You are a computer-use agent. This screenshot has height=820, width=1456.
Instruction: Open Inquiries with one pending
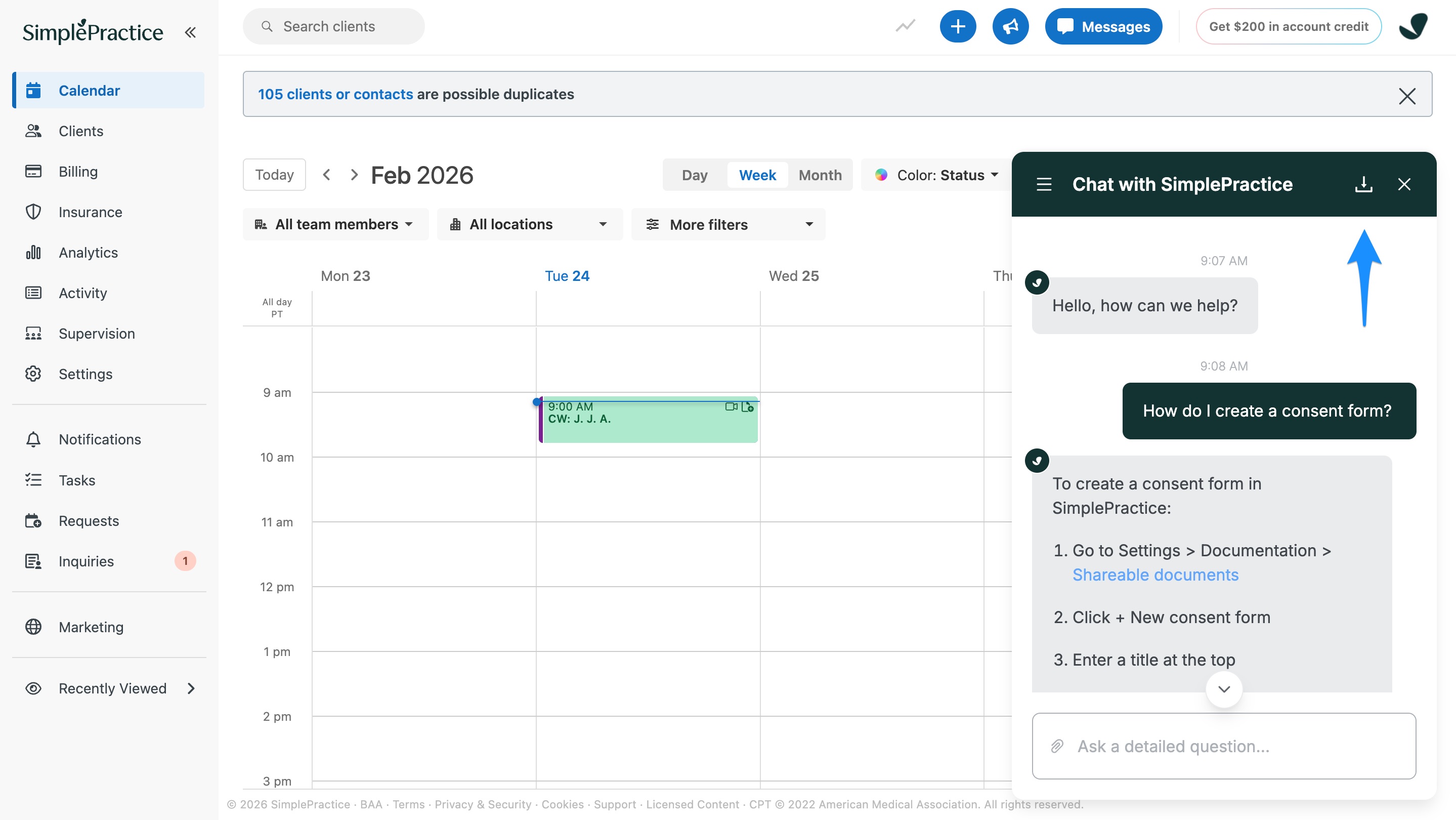[109, 561]
